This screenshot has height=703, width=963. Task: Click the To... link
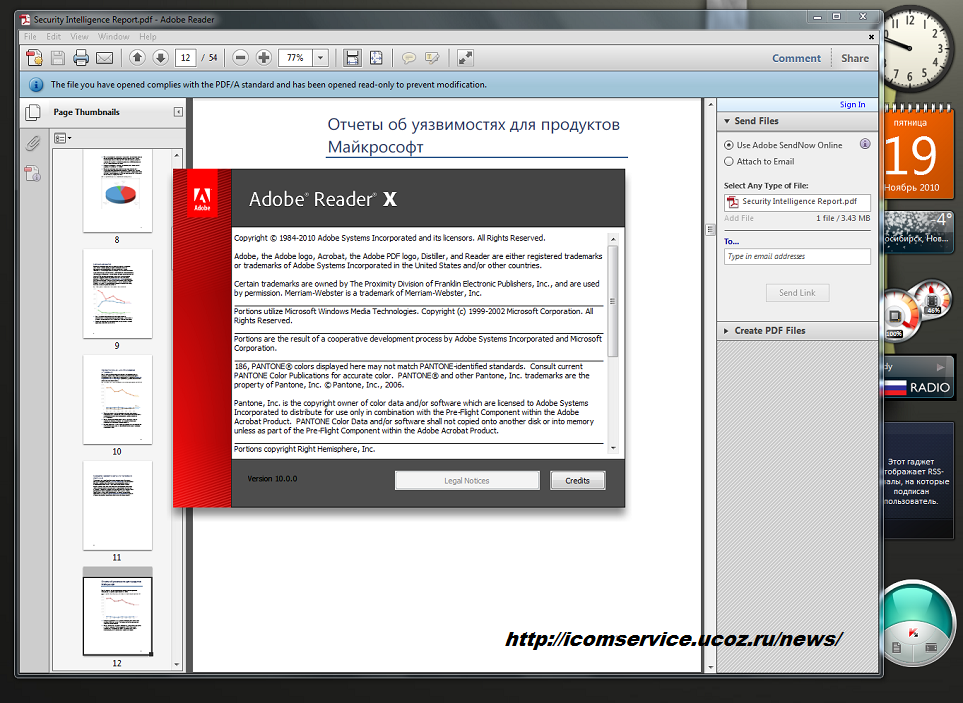[x=731, y=241]
